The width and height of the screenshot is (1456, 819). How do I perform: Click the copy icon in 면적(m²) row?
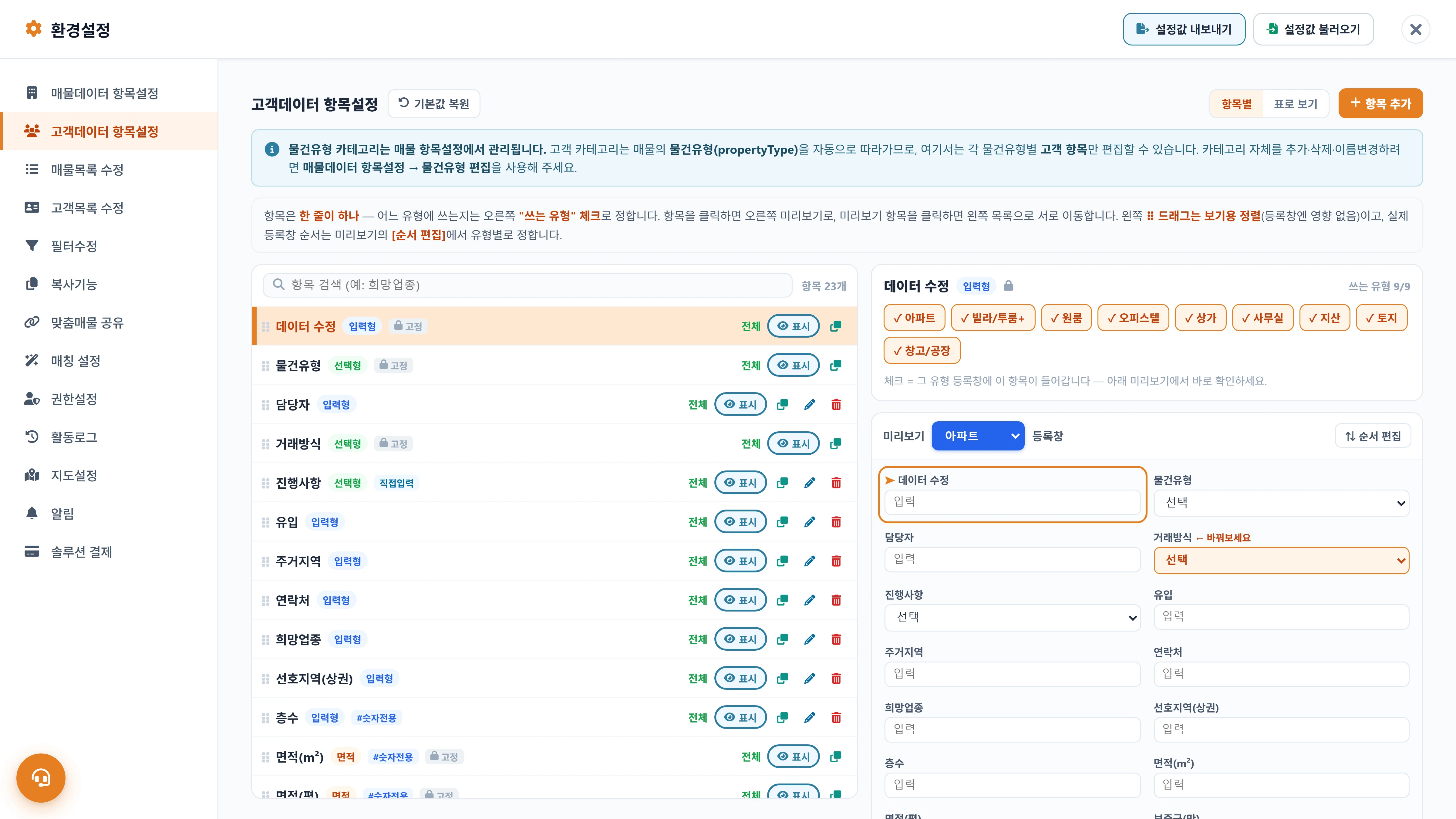pos(835,757)
